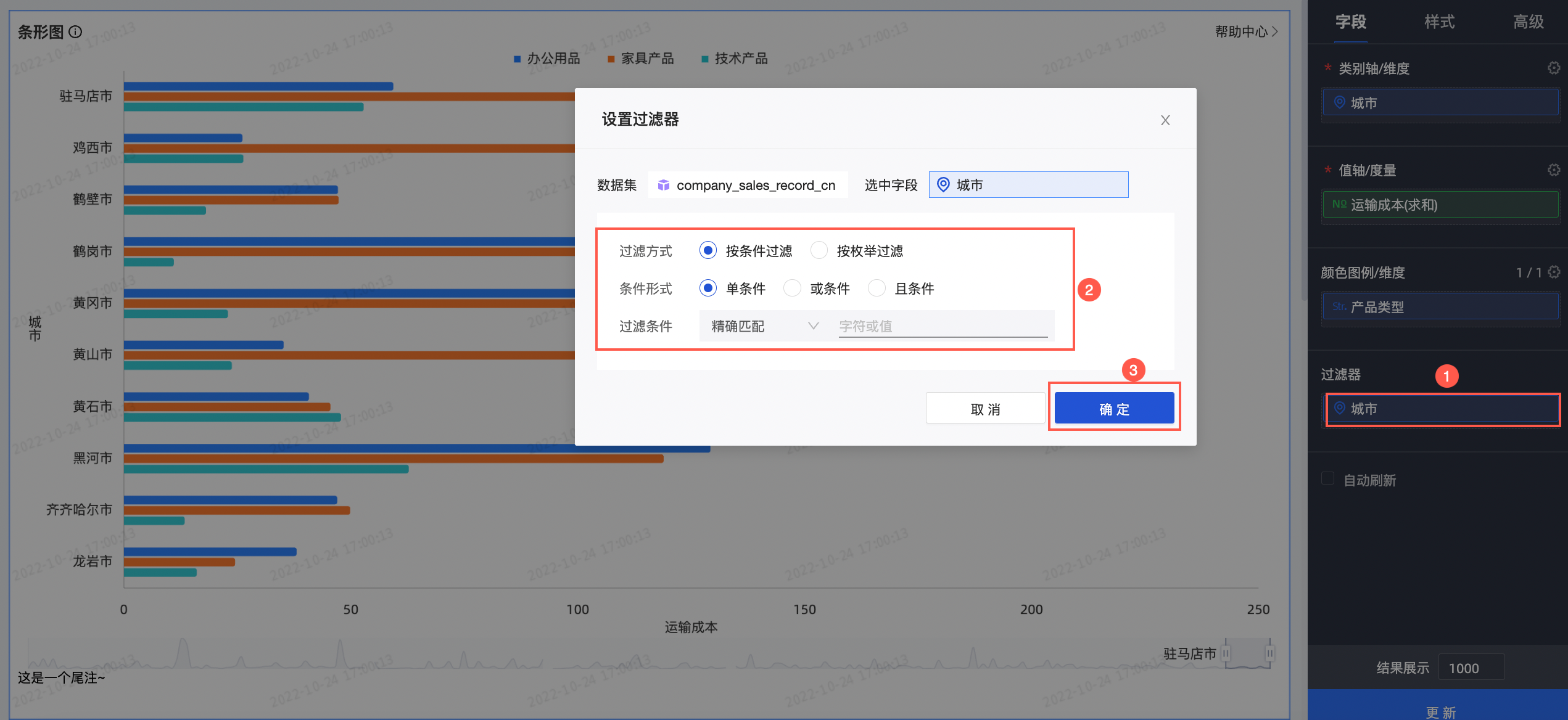Open settings gear for 值轴/度量
The height and width of the screenshot is (720, 1568).
[x=1554, y=170]
